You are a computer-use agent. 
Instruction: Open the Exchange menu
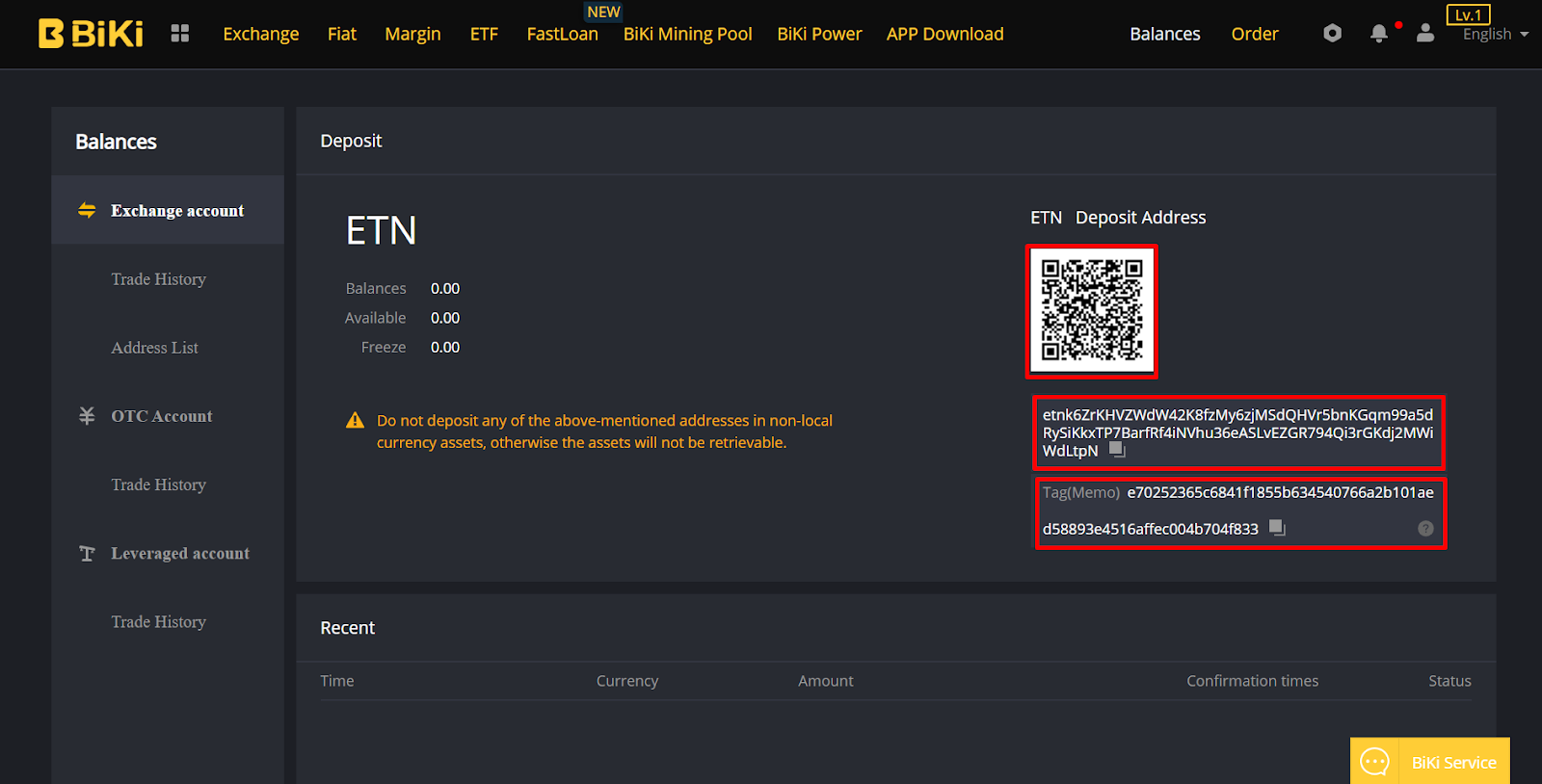[261, 34]
